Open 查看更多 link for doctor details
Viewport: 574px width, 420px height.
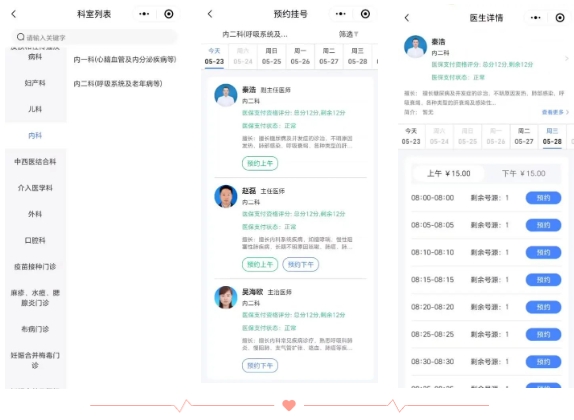pos(555,112)
